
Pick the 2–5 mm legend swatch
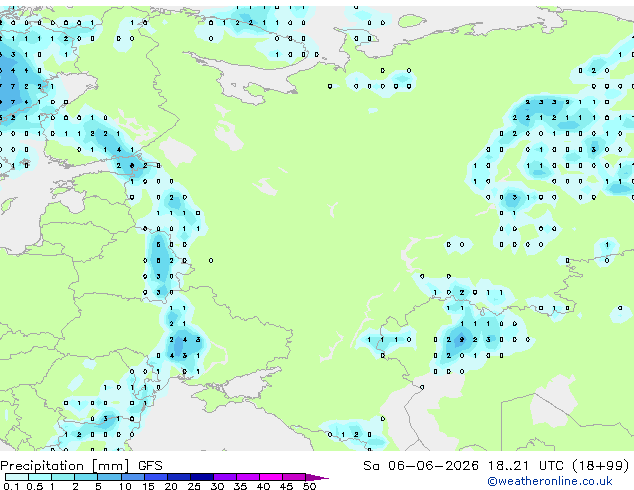[x=86, y=477]
